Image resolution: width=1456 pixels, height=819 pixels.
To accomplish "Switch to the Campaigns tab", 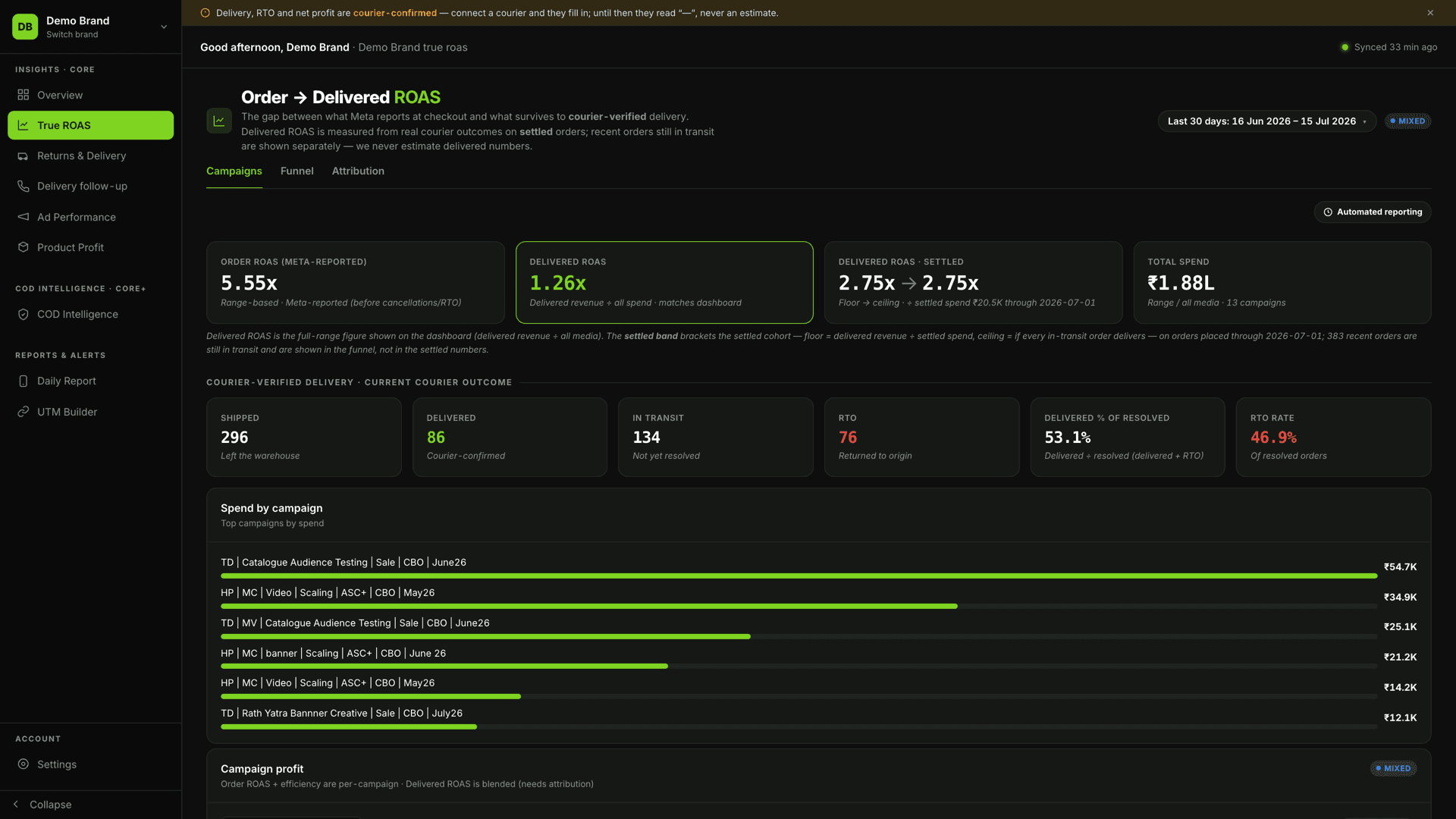I will point(234,171).
